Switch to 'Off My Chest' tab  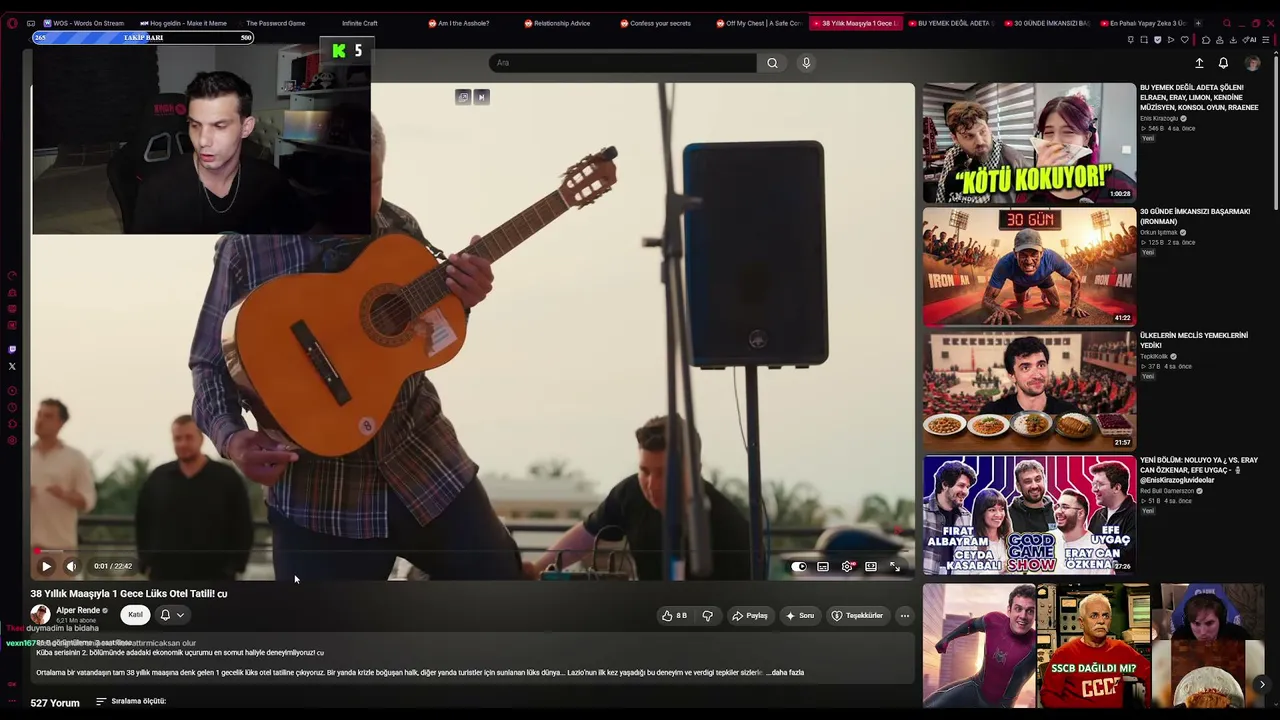point(758,23)
